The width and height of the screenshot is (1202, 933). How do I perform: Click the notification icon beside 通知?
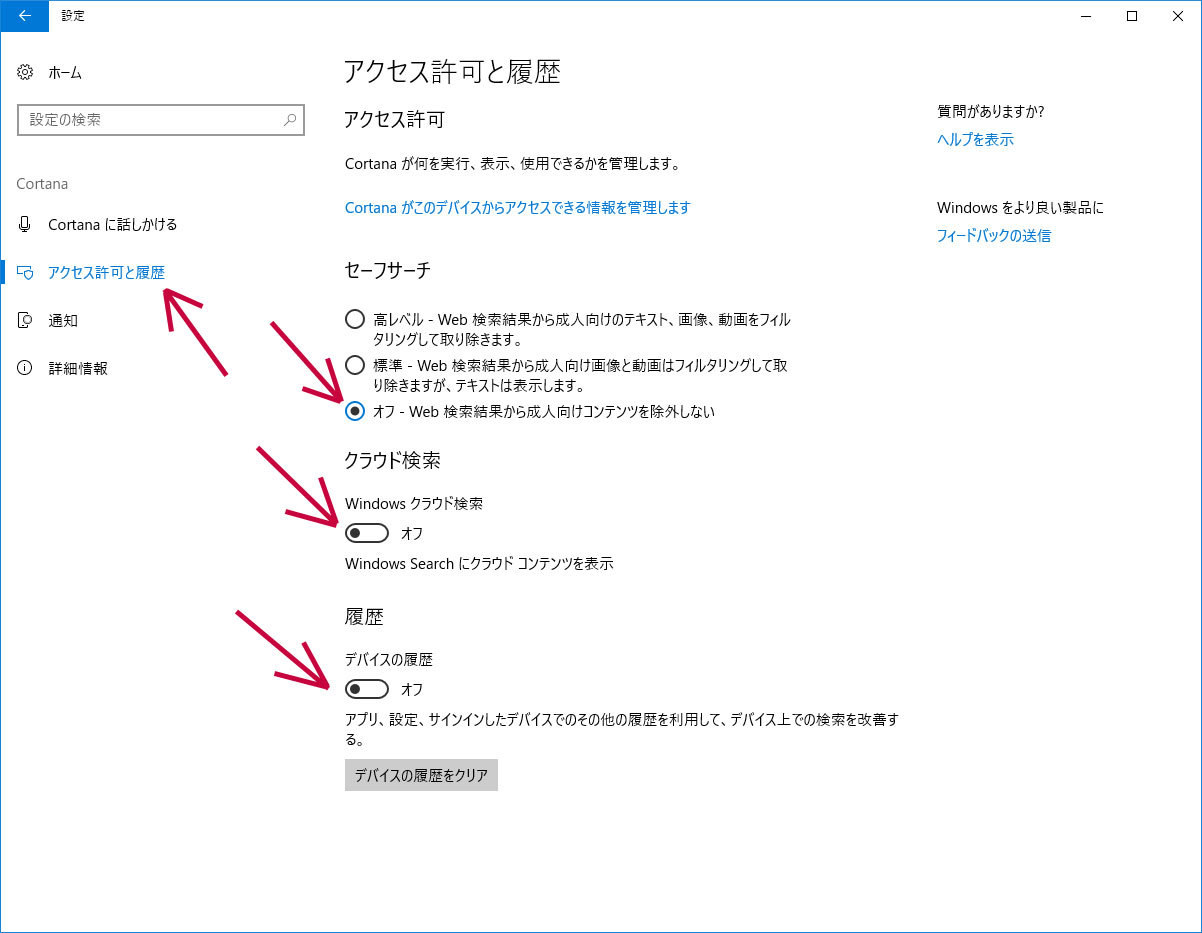tap(26, 320)
